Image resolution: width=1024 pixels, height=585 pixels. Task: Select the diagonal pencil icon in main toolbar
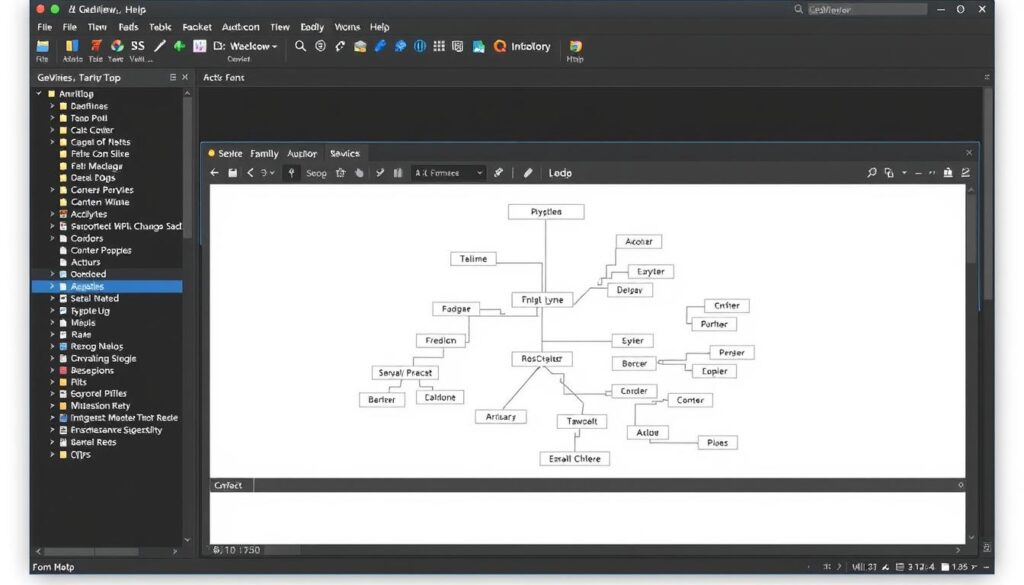[160, 46]
